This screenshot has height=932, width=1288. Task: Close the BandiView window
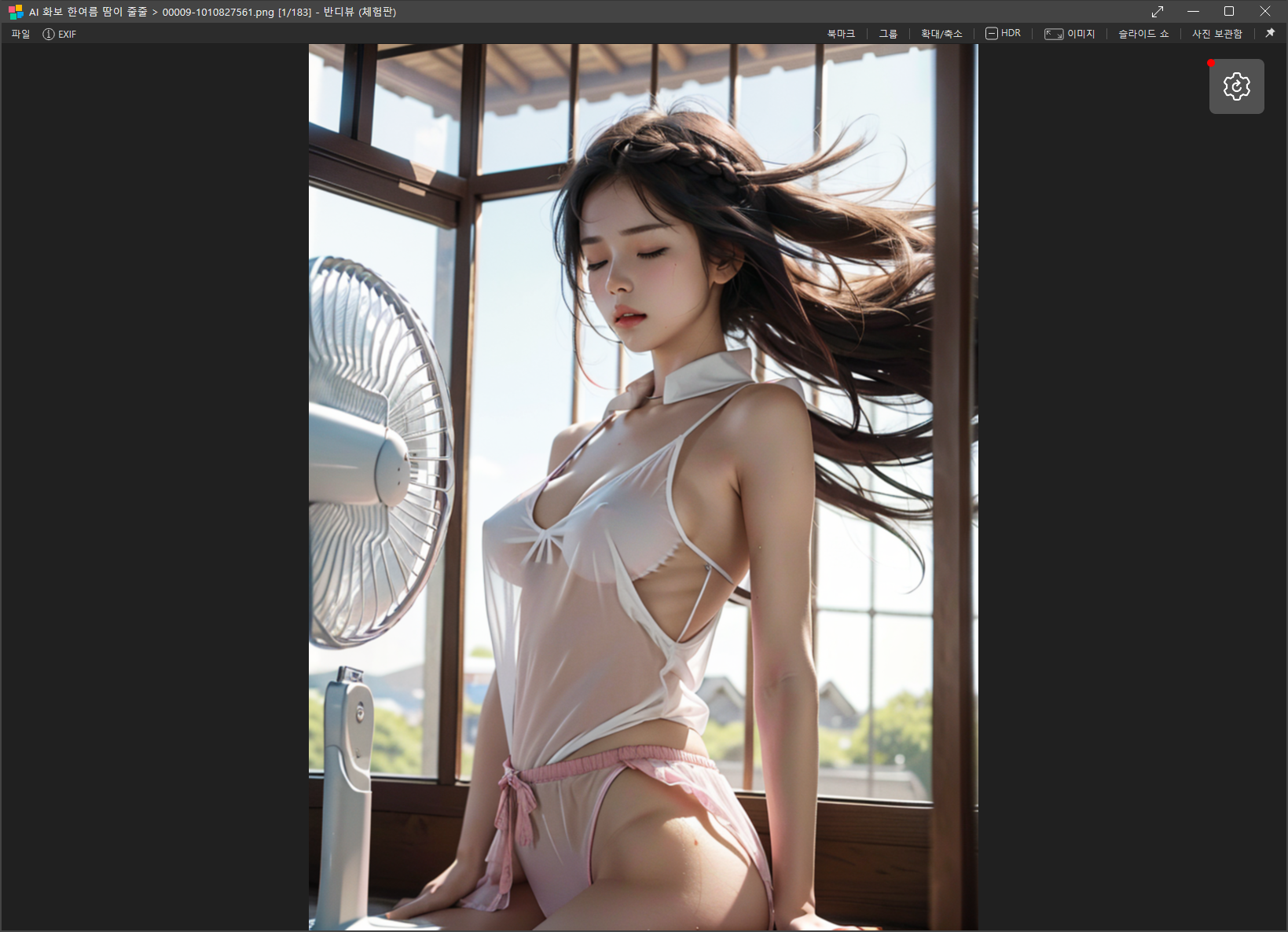(1265, 12)
